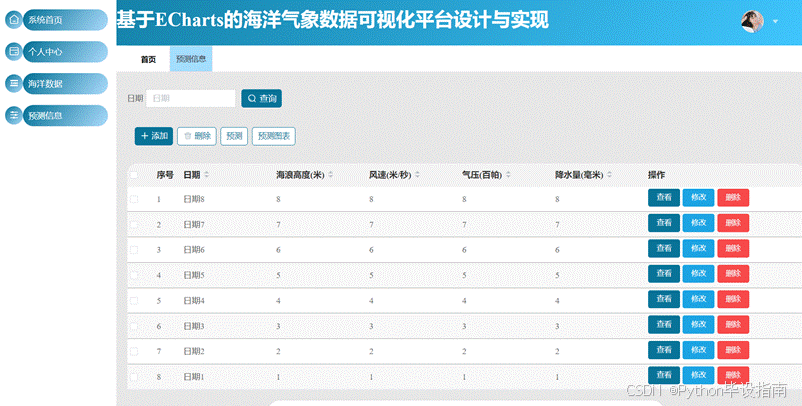Click 查看 for row 日期2
802x406 pixels.
(x=664, y=350)
